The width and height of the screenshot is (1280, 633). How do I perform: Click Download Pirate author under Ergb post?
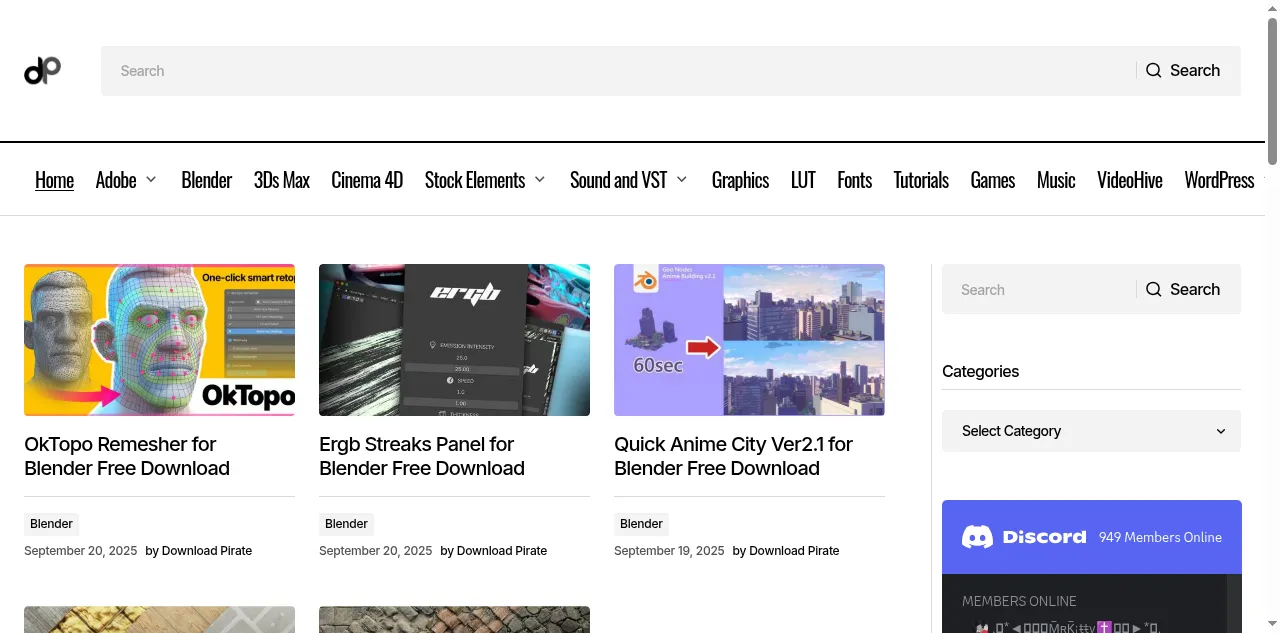coord(502,551)
